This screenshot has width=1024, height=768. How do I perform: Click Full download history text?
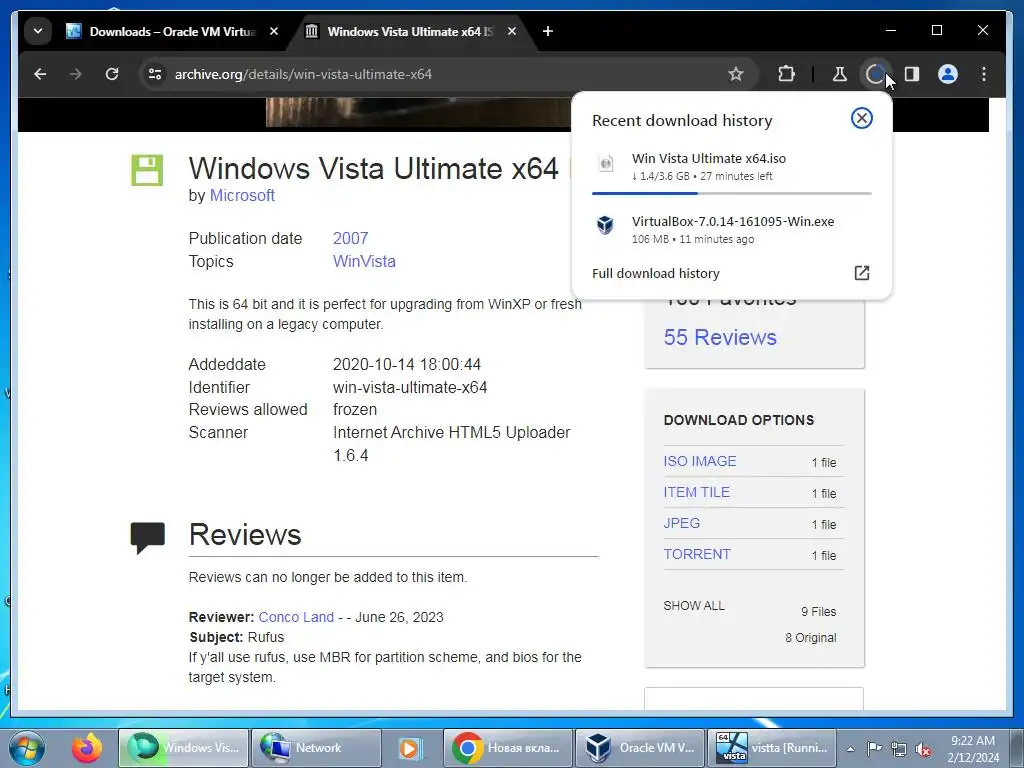click(656, 273)
